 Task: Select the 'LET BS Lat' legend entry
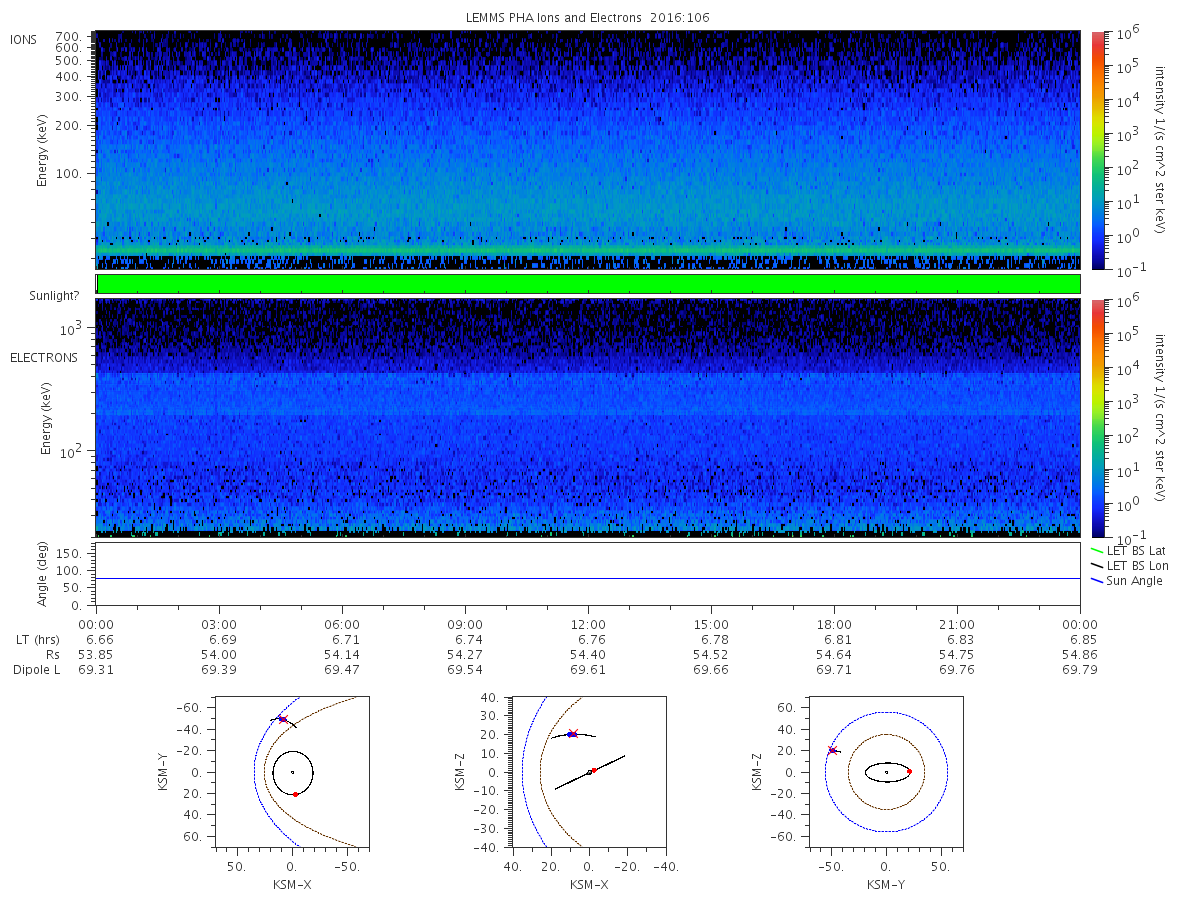point(1135,550)
